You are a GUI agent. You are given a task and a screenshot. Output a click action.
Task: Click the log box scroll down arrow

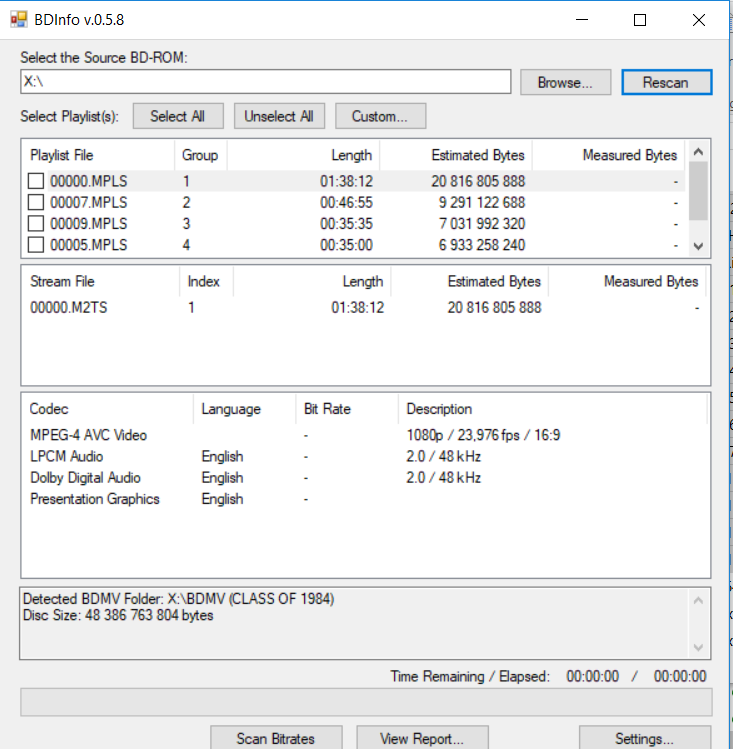point(698,648)
